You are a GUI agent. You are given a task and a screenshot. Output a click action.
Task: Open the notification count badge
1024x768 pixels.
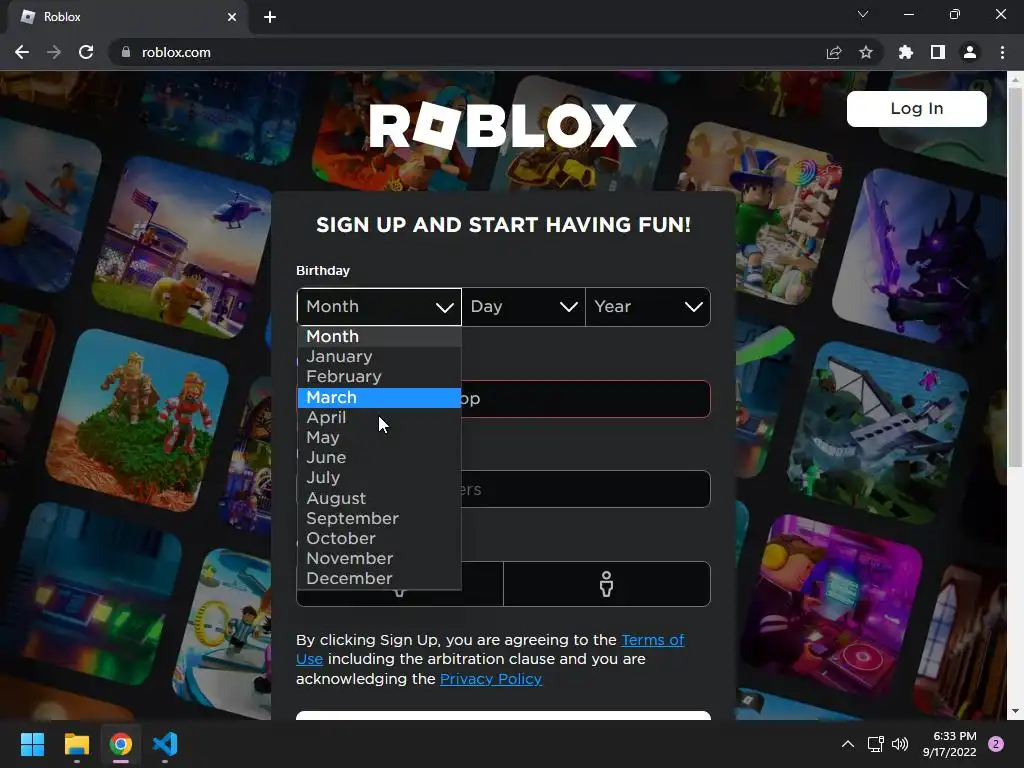996,744
